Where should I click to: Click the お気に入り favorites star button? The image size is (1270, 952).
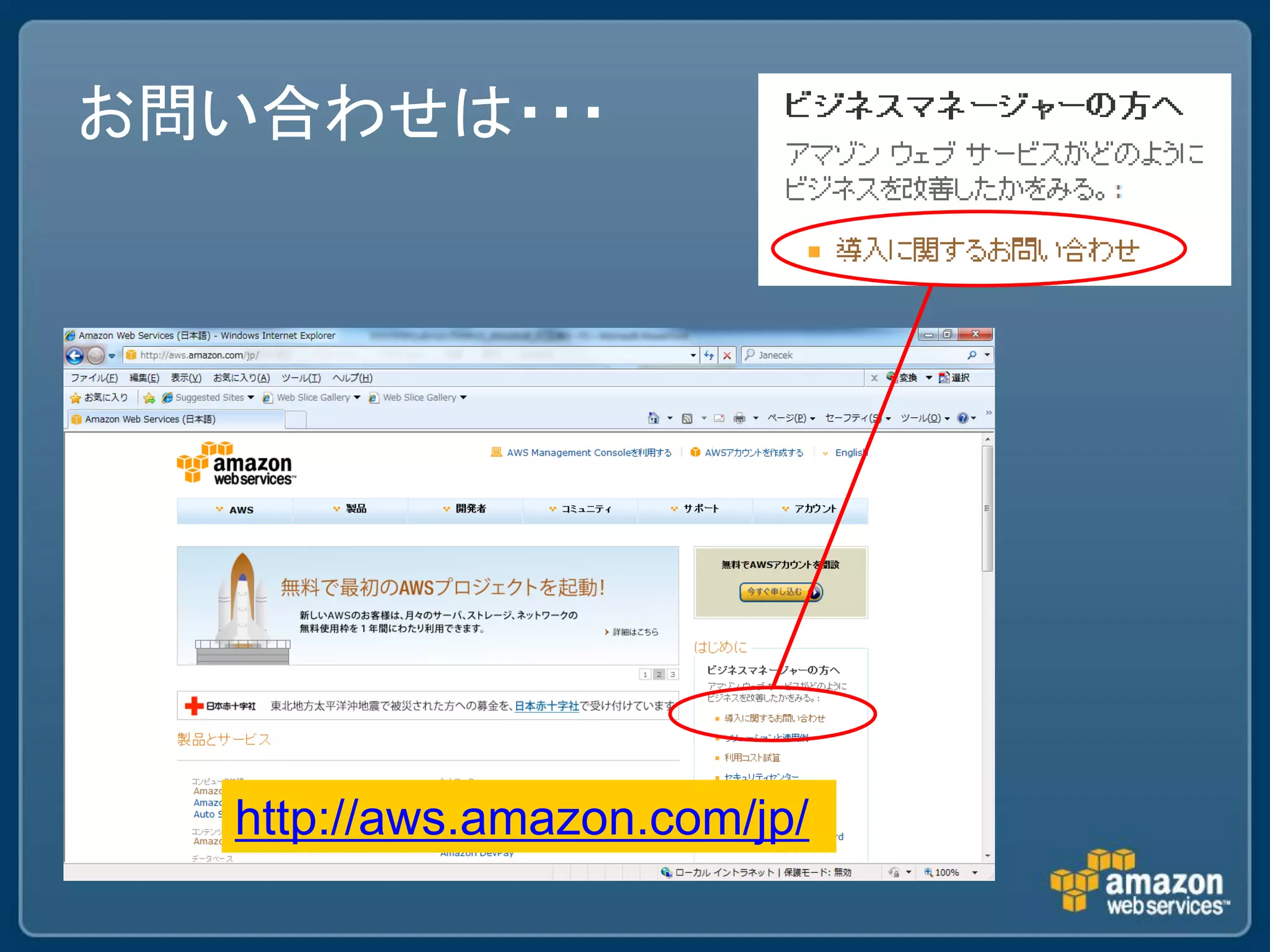(x=99, y=397)
